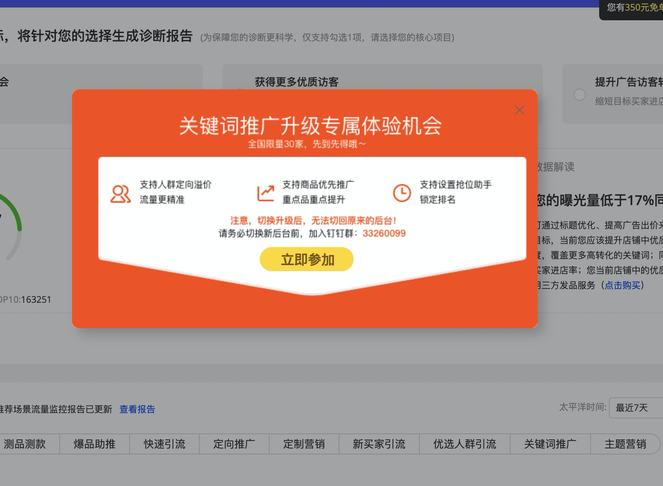Click the trend chart icon for 商品优先推广

point(265,193)
